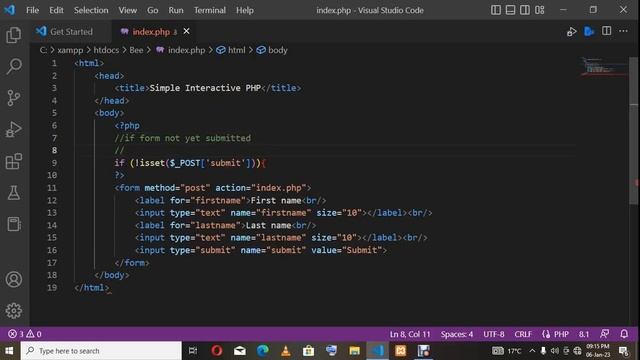Split the editor to the right
This screenshot has height=360, width=640.
tap(607, 31)
